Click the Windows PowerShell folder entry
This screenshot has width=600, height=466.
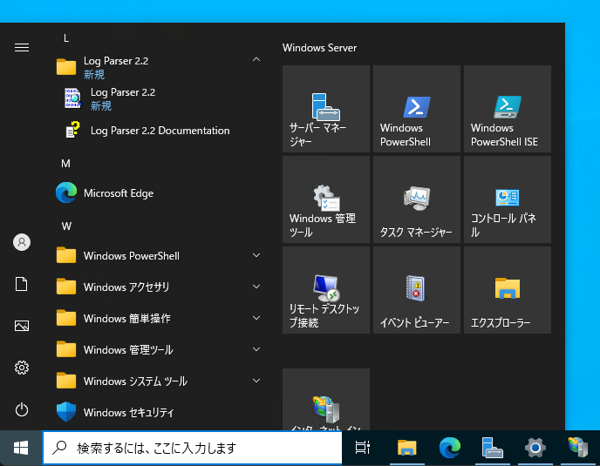pos(161,256)
